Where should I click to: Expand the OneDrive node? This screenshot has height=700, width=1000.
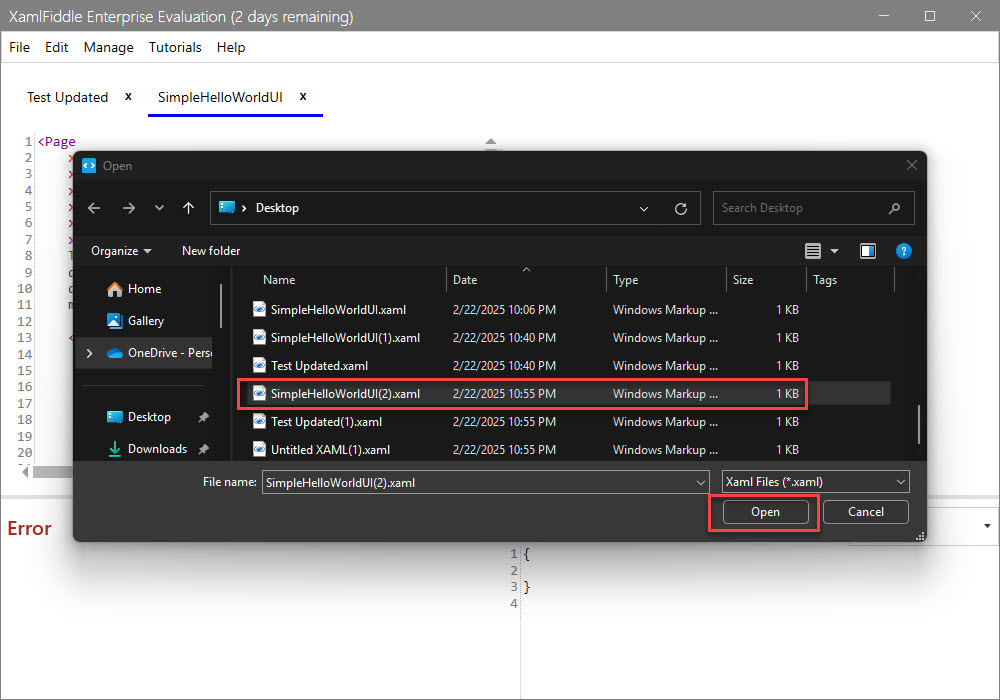click(89, 353)
